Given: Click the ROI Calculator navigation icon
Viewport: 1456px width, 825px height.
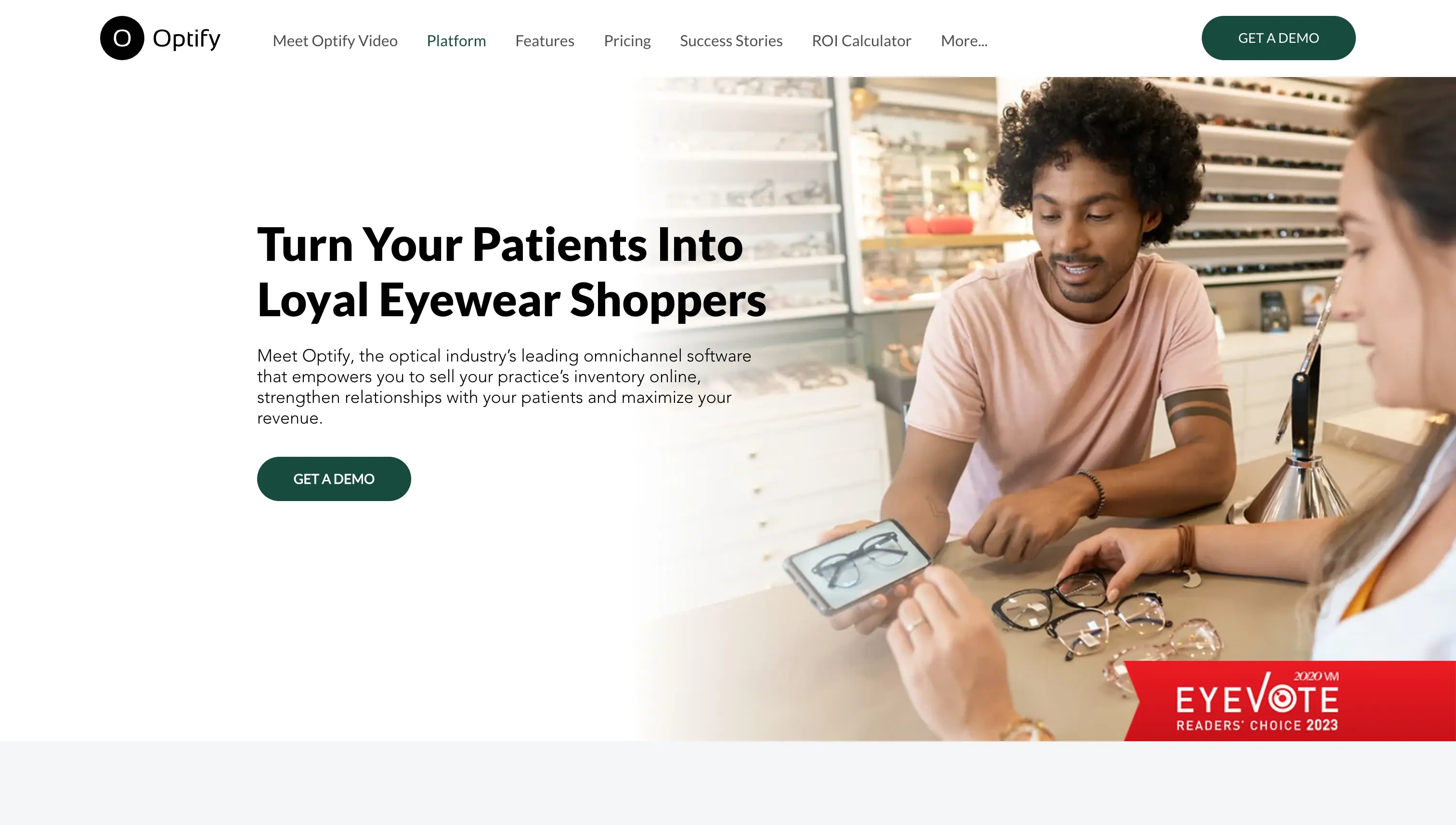Looking at the screenshot, I should [861, 40].
